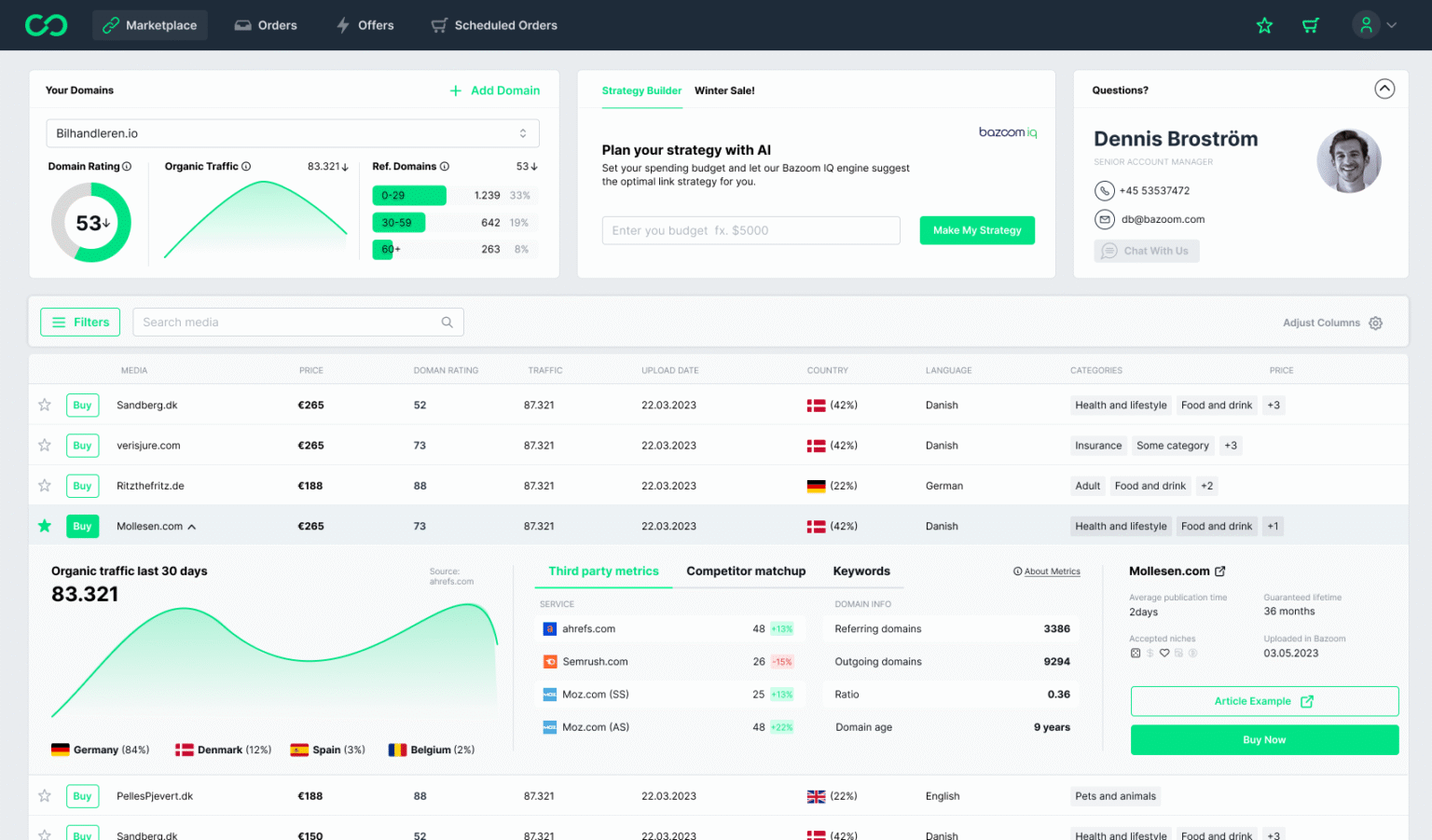Click the budget input field

[x=750, y=230]
